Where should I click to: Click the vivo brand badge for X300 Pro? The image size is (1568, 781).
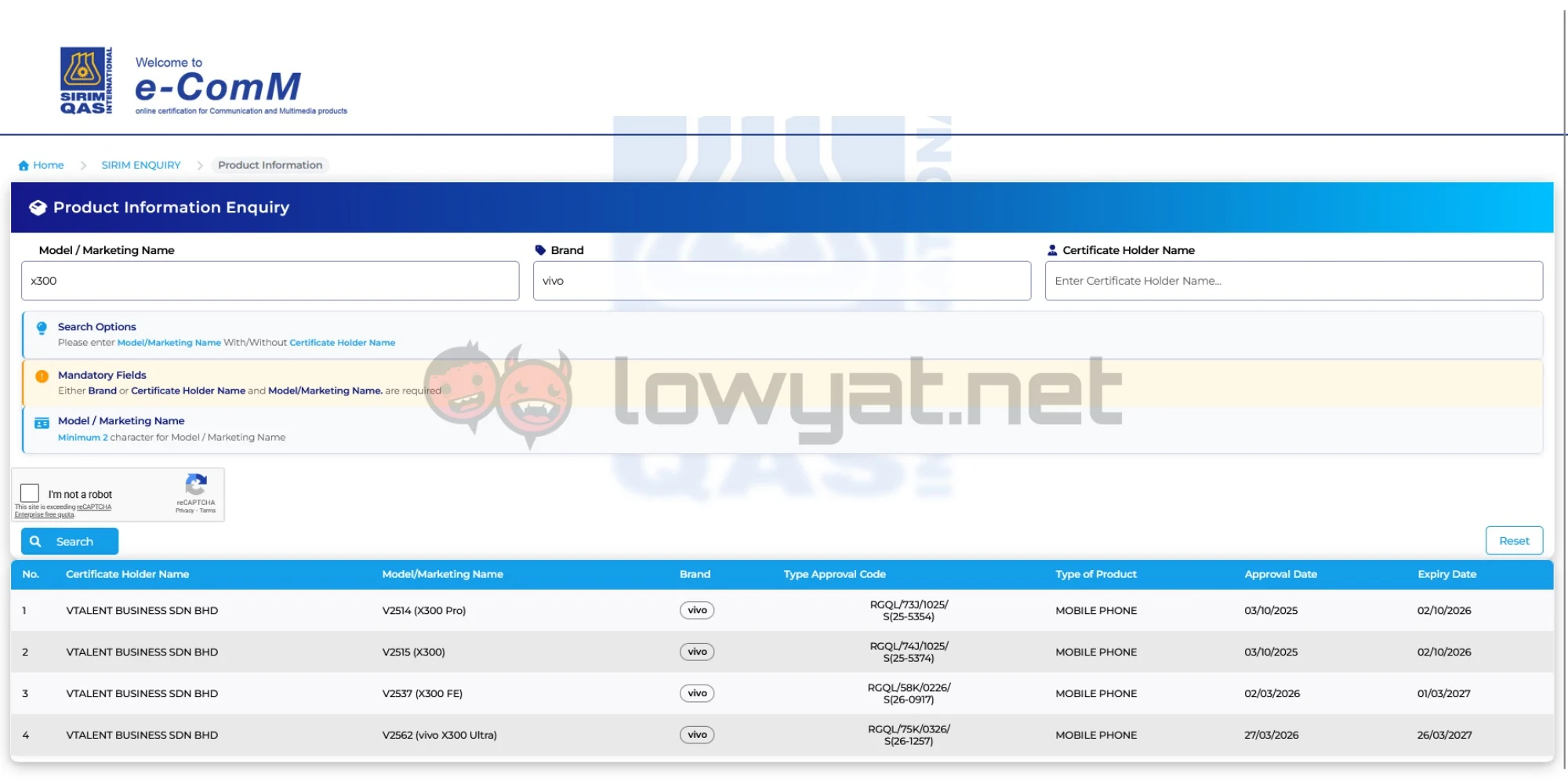696,611
